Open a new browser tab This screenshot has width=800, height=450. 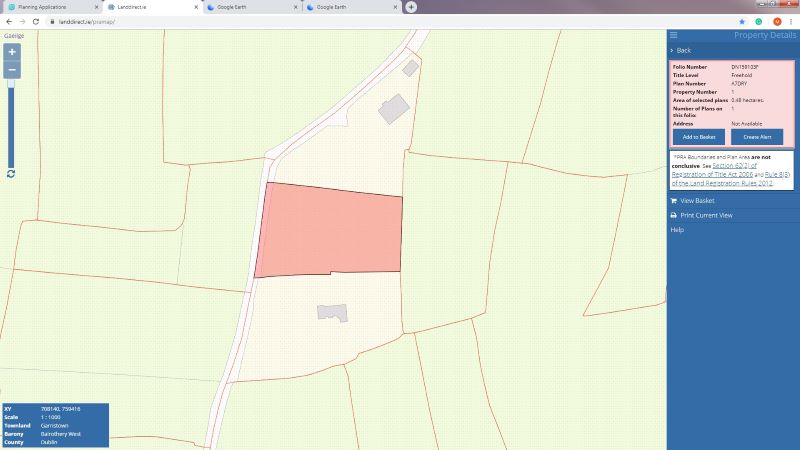411,7
